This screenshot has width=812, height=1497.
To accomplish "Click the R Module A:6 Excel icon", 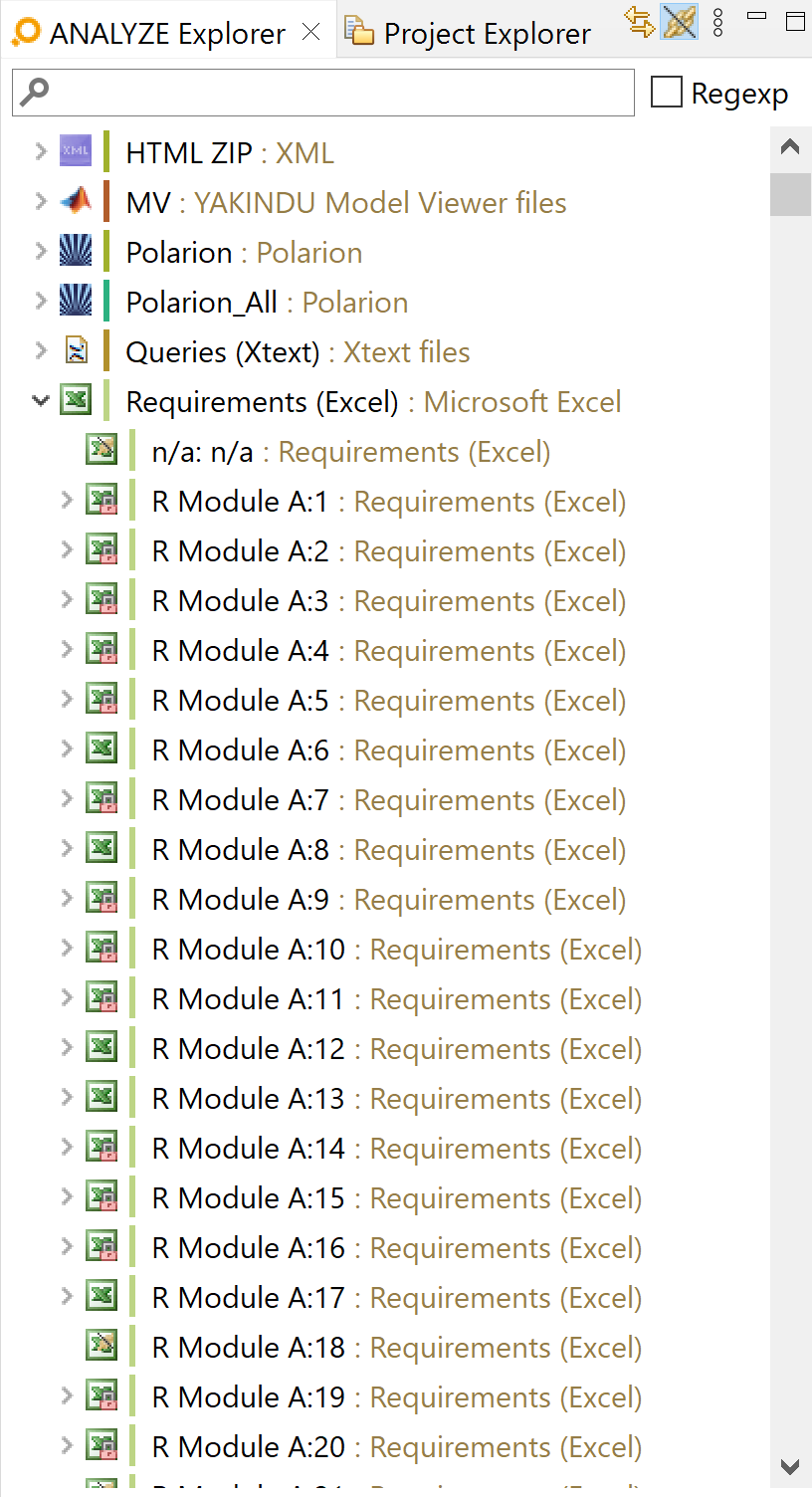I will click(x=101, y=748).
